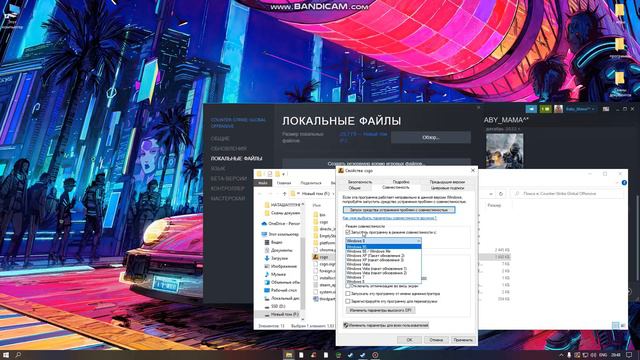
Task: Click the red Bandicam taskbar icon
Action: click(375, 355)
